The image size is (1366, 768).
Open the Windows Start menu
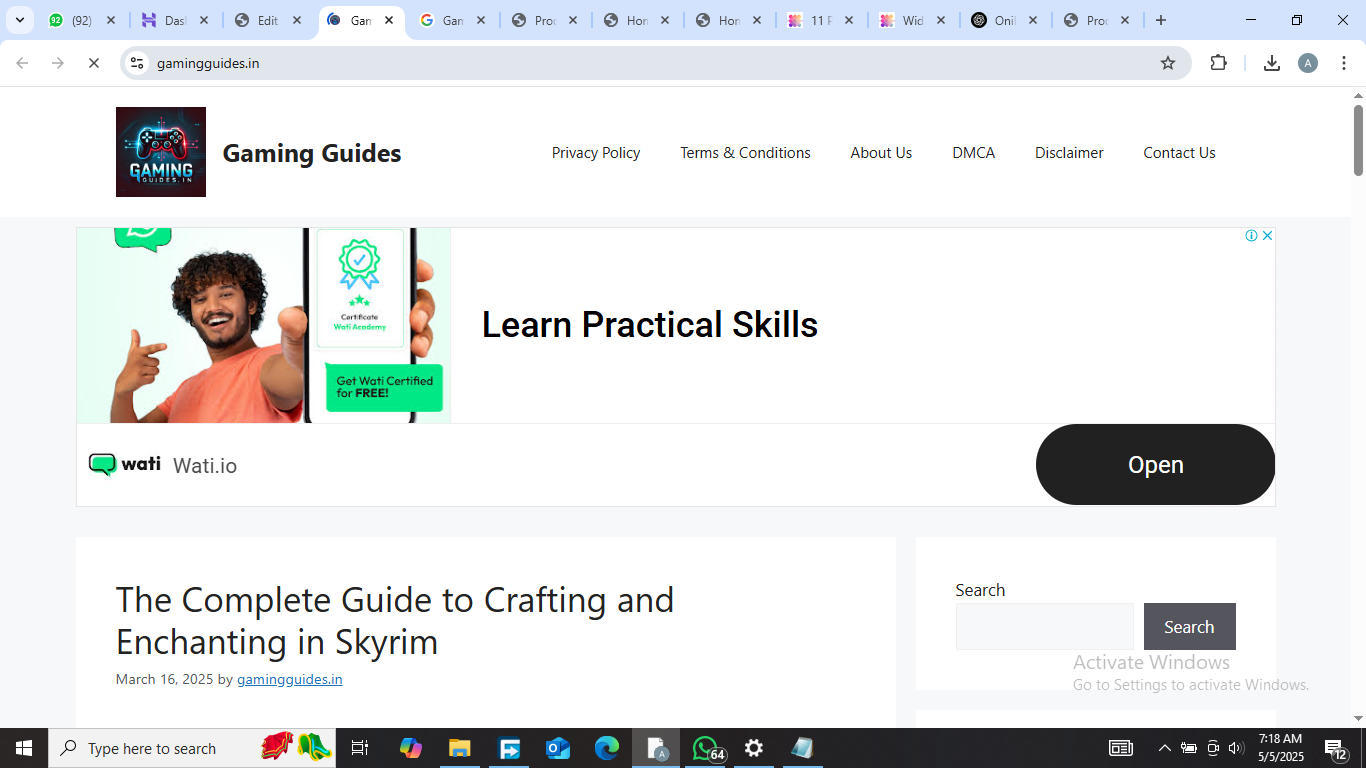pos(24,748)
